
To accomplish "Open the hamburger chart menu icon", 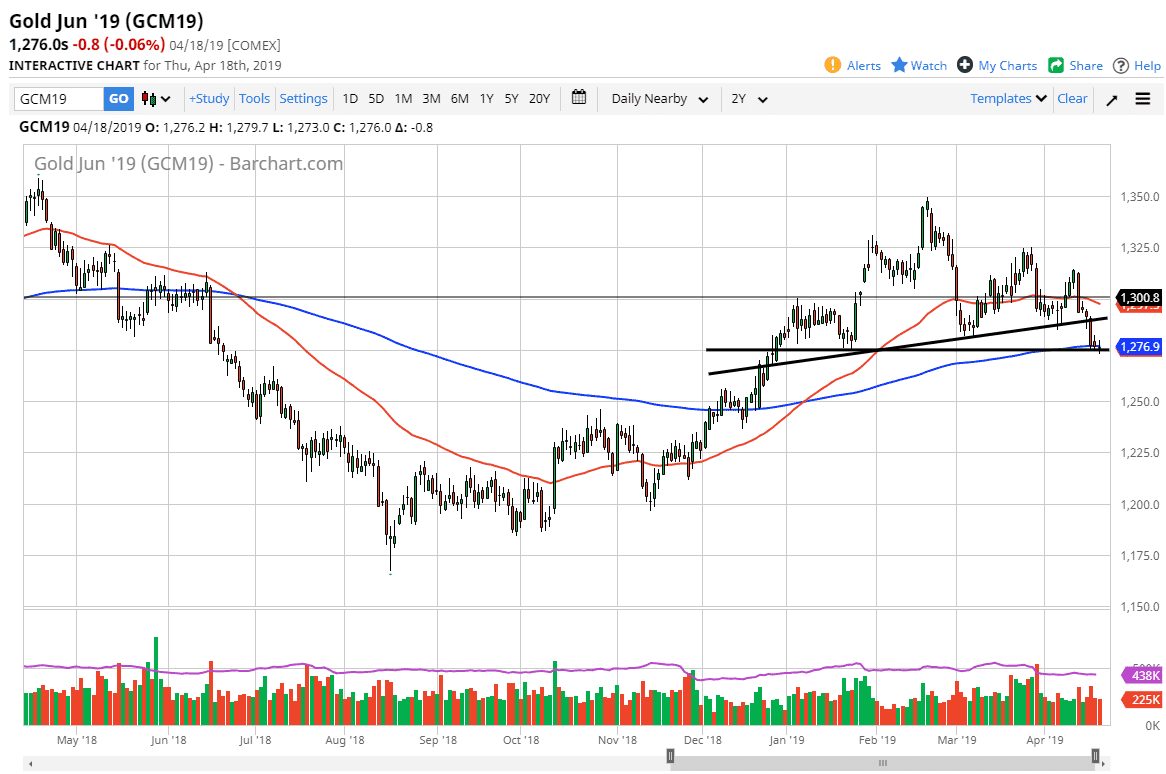I will coord(1142,99).
